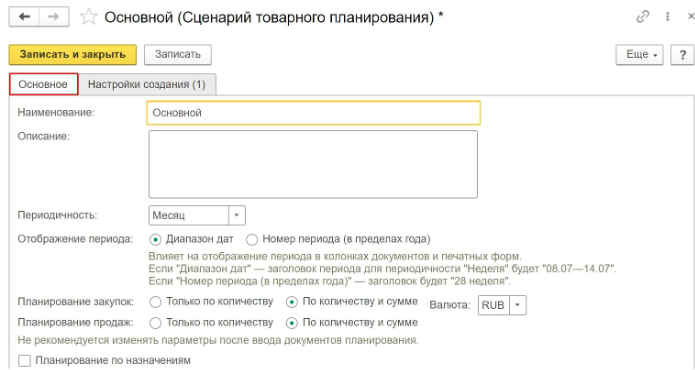Switch to the Основное tab
The image size is (695, 370).
pyautogui.click(x=43, y=84)
